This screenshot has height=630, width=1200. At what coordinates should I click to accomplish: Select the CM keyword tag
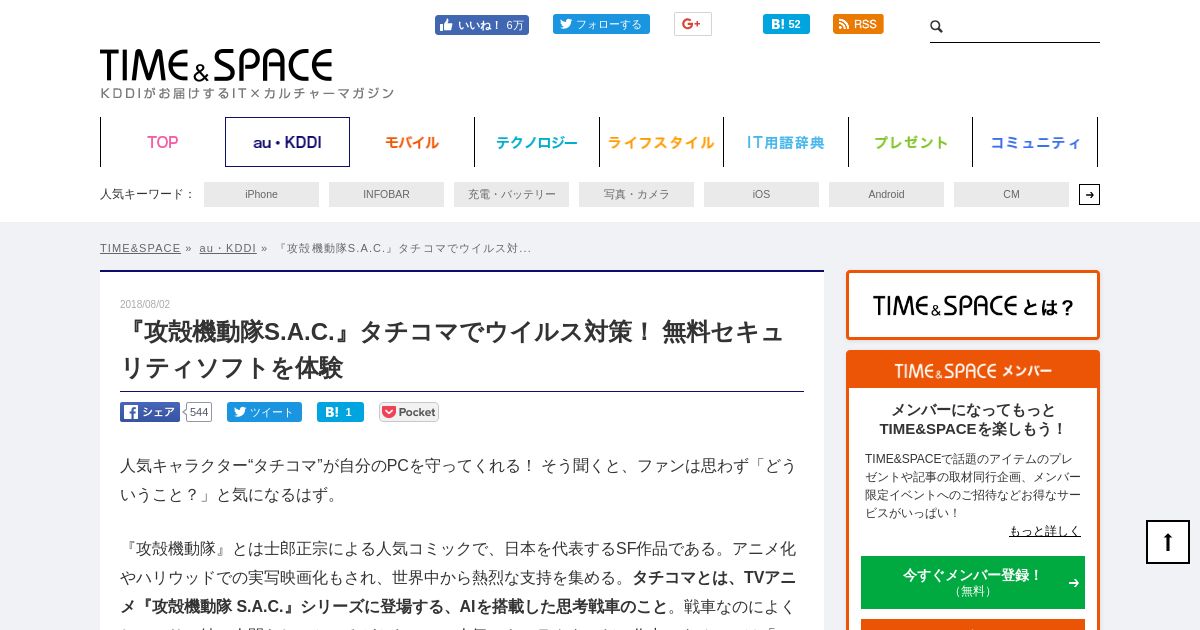point(1011,194)
